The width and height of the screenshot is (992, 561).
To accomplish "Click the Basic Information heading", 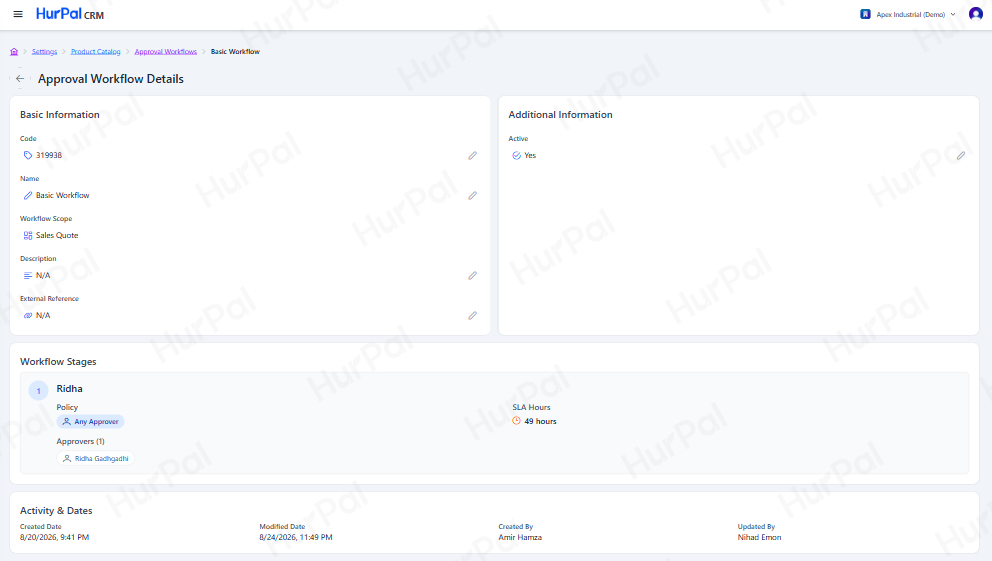I will coord(59,114).
